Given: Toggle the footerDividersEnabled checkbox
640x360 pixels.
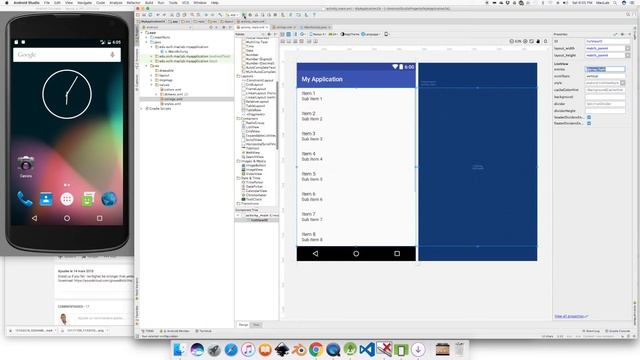Looking at the screenshot, I should [x=589, y=123].
